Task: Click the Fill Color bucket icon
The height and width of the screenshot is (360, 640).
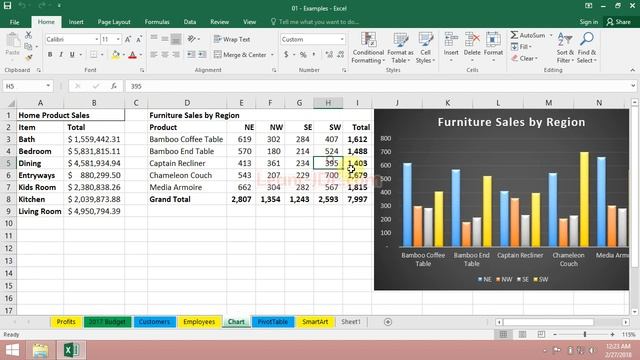Action: tap(116, 55)
